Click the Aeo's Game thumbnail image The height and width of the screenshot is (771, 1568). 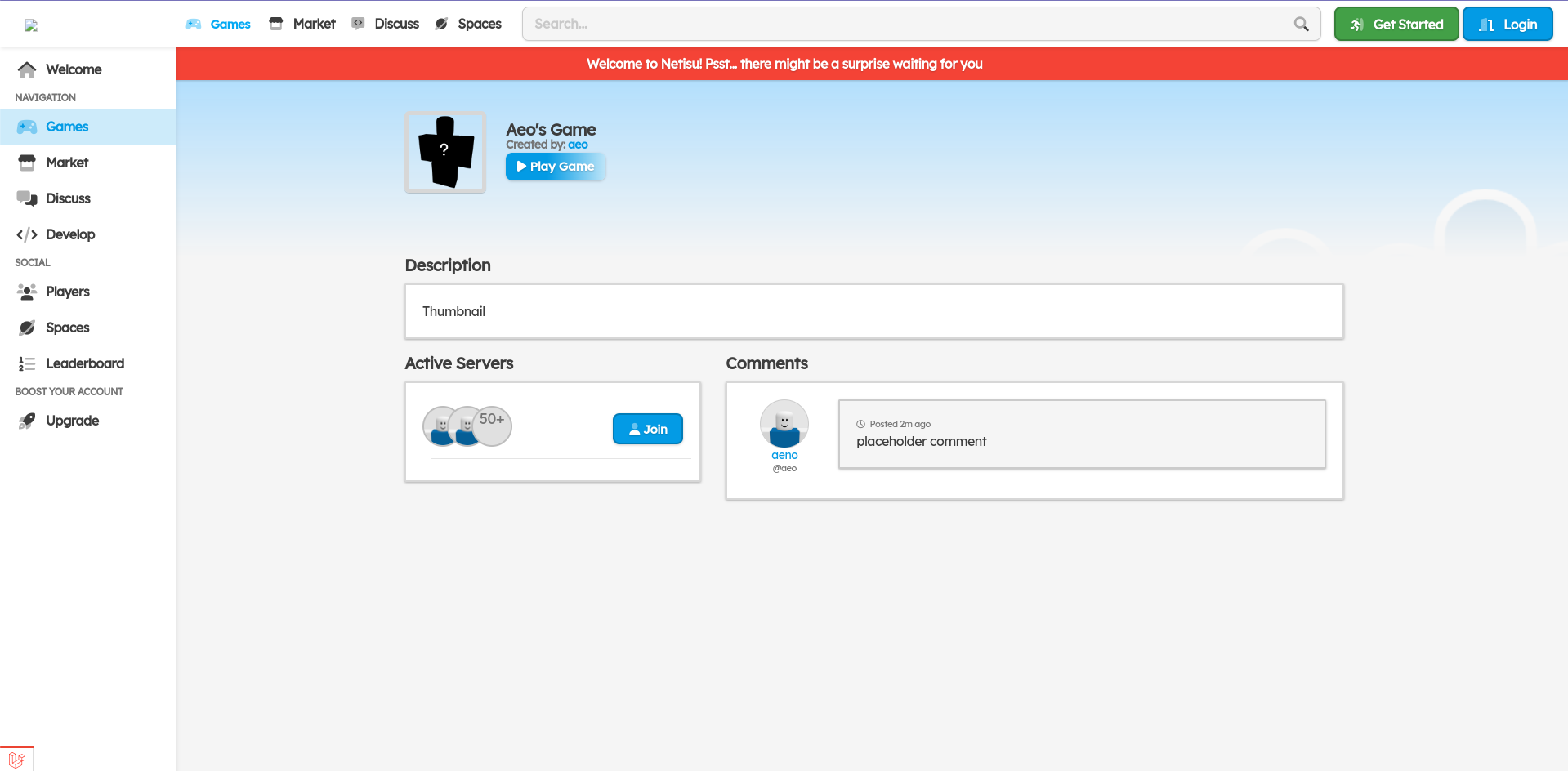click(x=445, y=153)
